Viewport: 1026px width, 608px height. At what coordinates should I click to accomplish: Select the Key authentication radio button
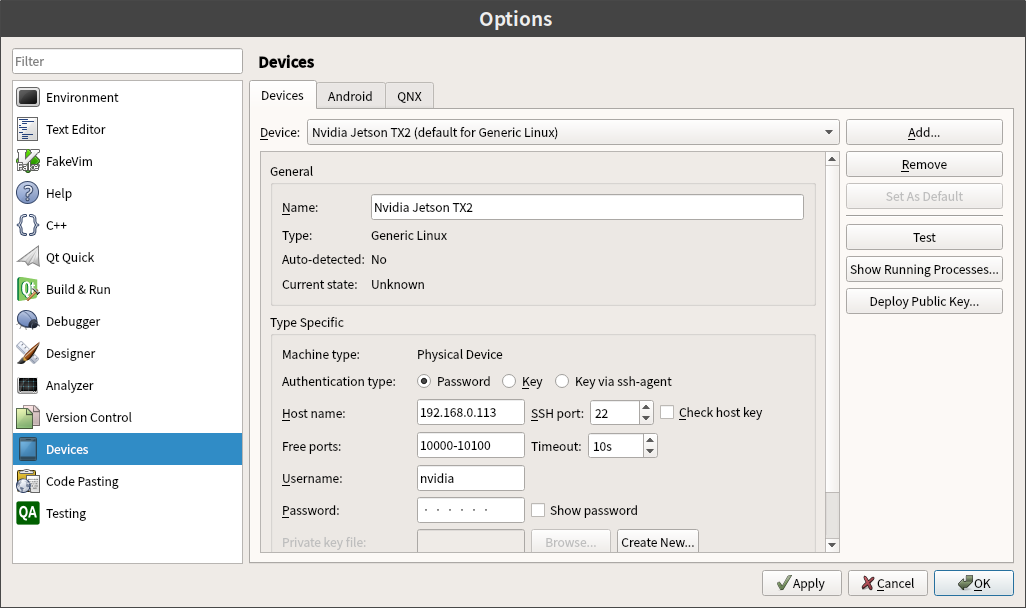pos(508,381)
